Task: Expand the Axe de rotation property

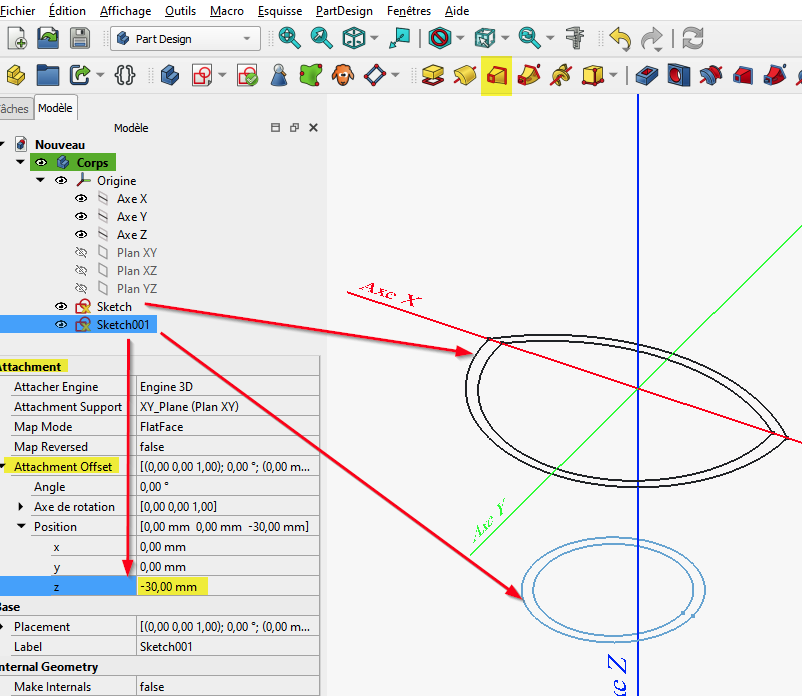Action: tap(21, 506)
